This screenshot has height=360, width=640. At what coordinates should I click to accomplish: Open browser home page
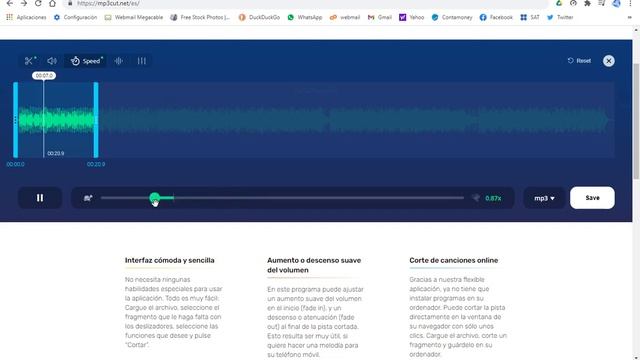[52, 3]
